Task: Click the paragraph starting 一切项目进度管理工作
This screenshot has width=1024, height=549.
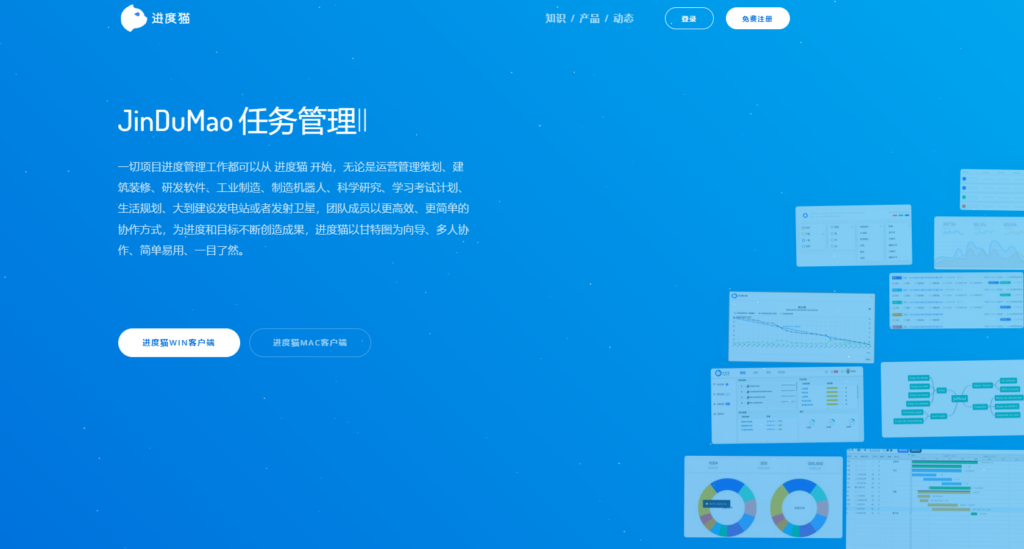Action: click(x=293, y=209)
